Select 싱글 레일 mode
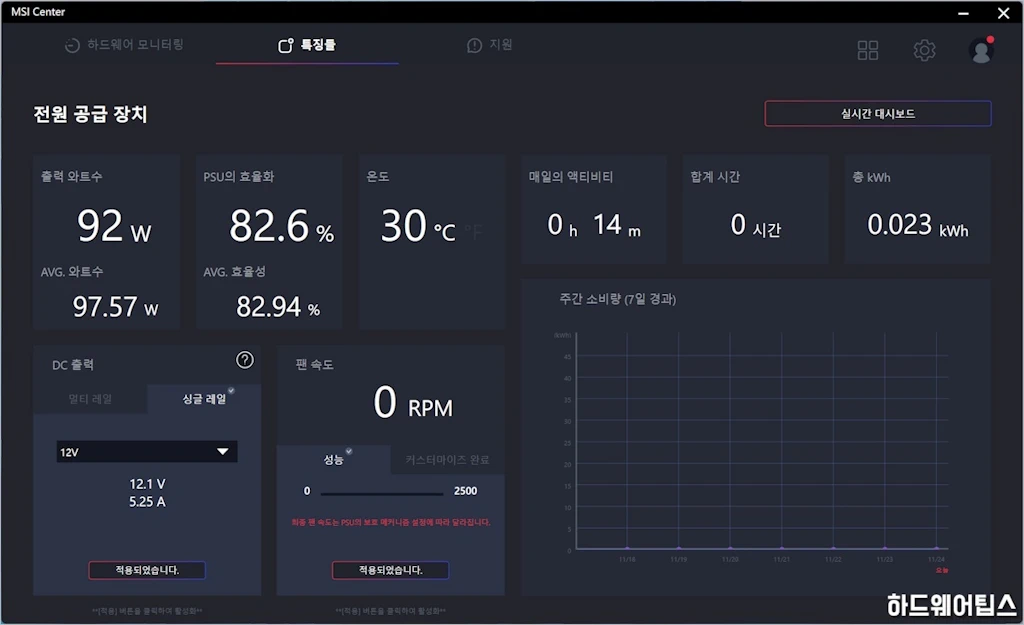This screenshot has height=625, width=1024. pos(204,399)
